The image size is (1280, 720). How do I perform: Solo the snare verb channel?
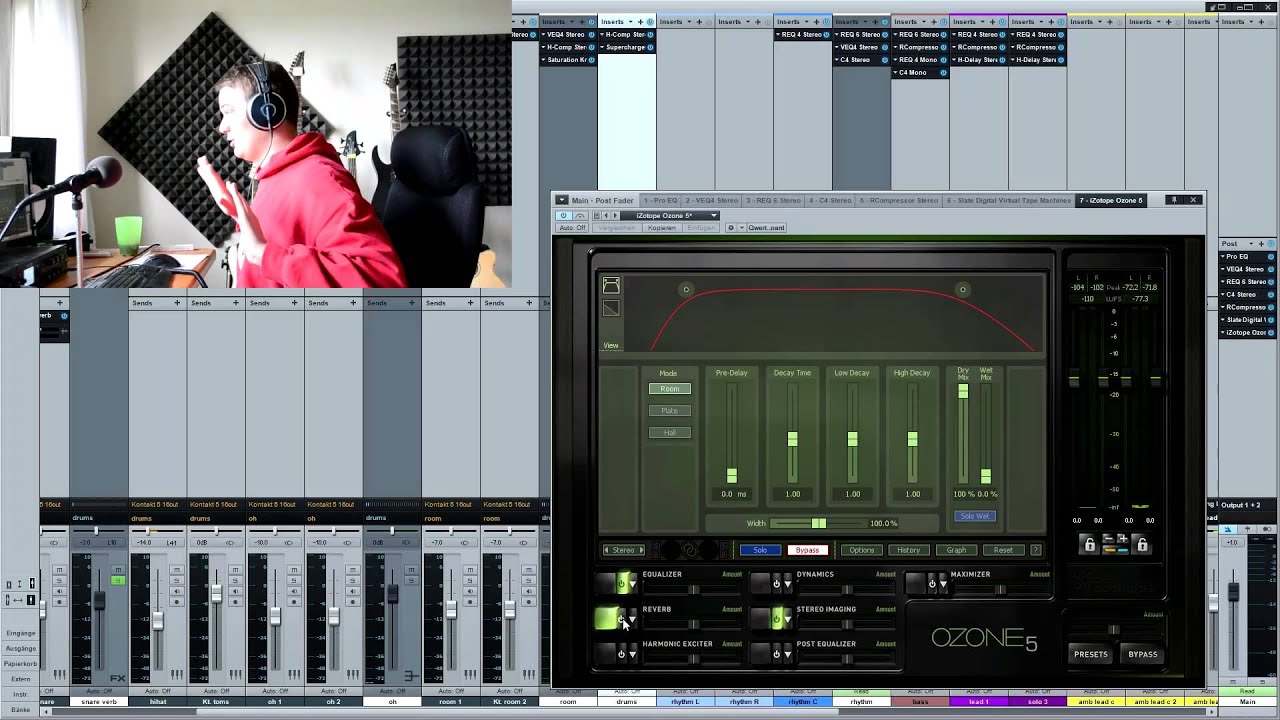coord(118,580)
